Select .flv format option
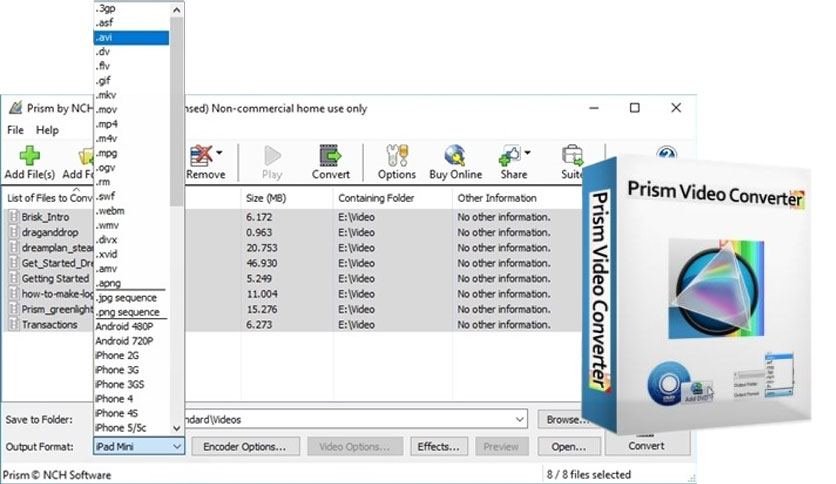The width and height of the screenshot is (836, 484). [x=132, y=66]
